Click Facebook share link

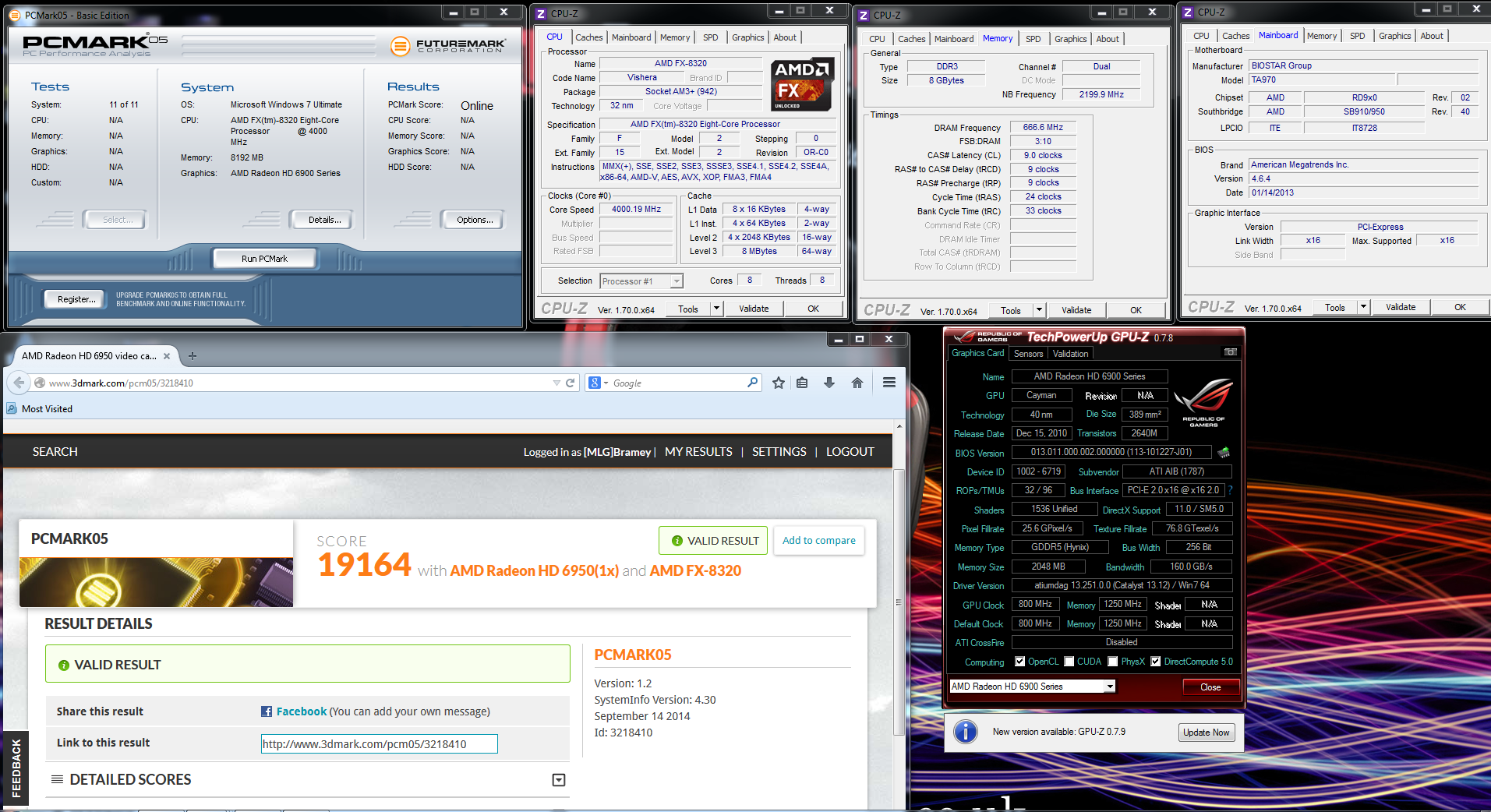(x=302, y=711)
